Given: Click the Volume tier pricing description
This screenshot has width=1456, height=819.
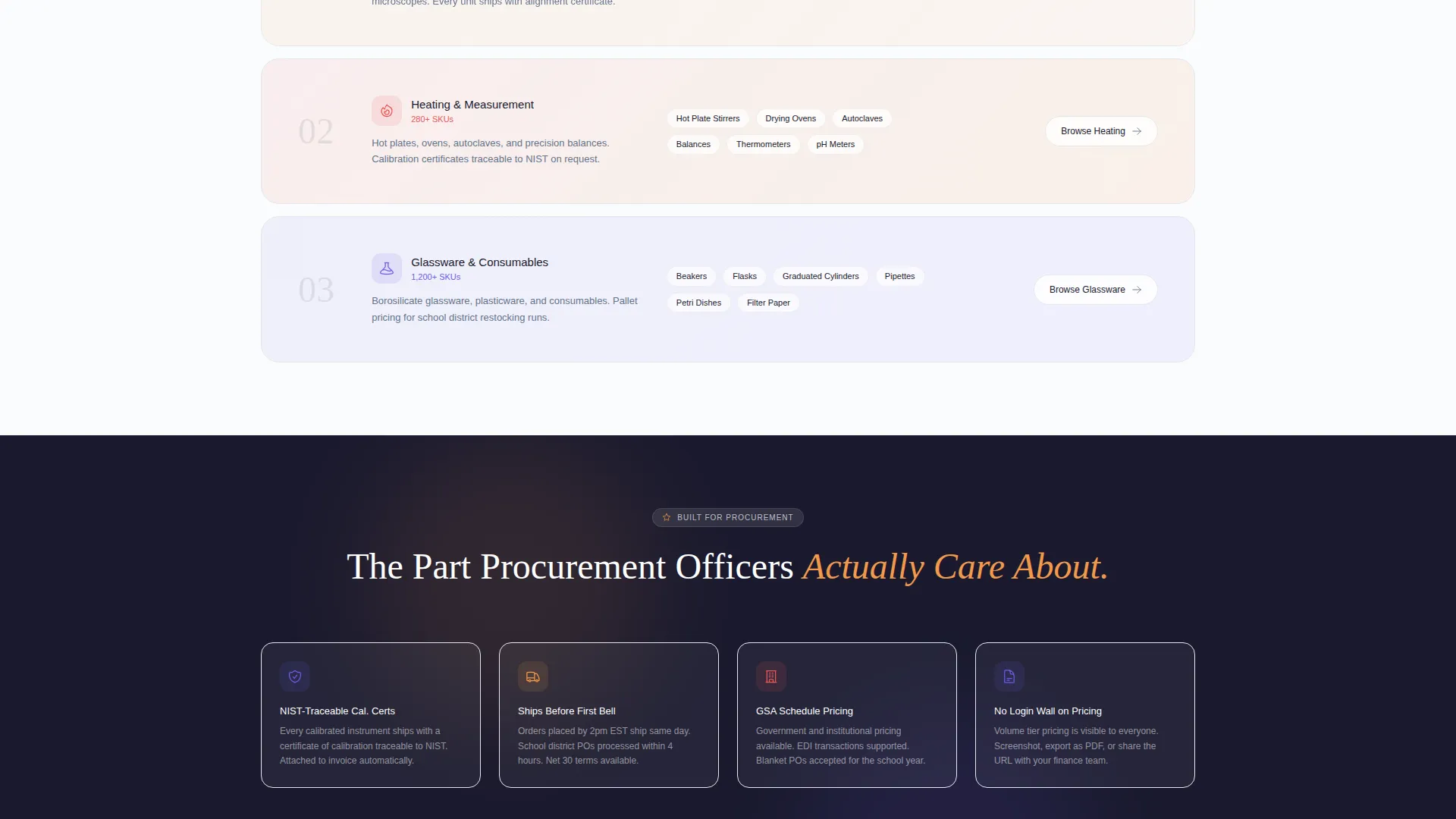Looking at the screenshot, I should [1076, 745].
